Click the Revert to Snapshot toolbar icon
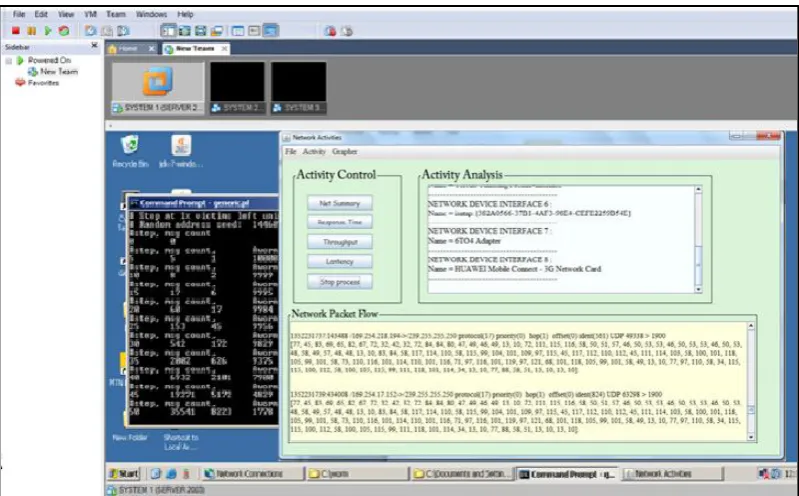 [x=106, y=31]
